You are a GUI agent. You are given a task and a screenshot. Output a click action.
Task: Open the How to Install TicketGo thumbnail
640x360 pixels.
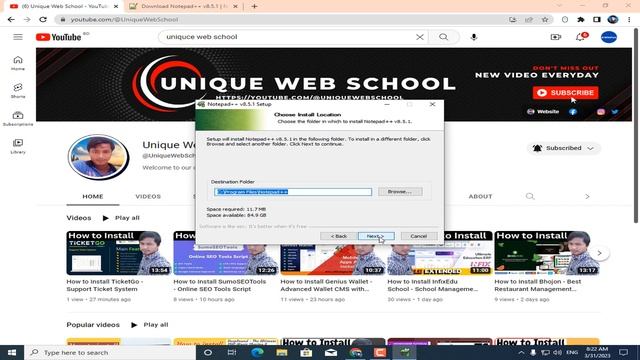coord(118,253)
